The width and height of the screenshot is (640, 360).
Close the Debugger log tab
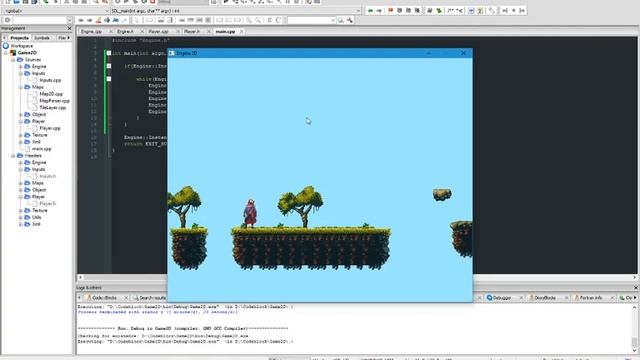[521, 298]
